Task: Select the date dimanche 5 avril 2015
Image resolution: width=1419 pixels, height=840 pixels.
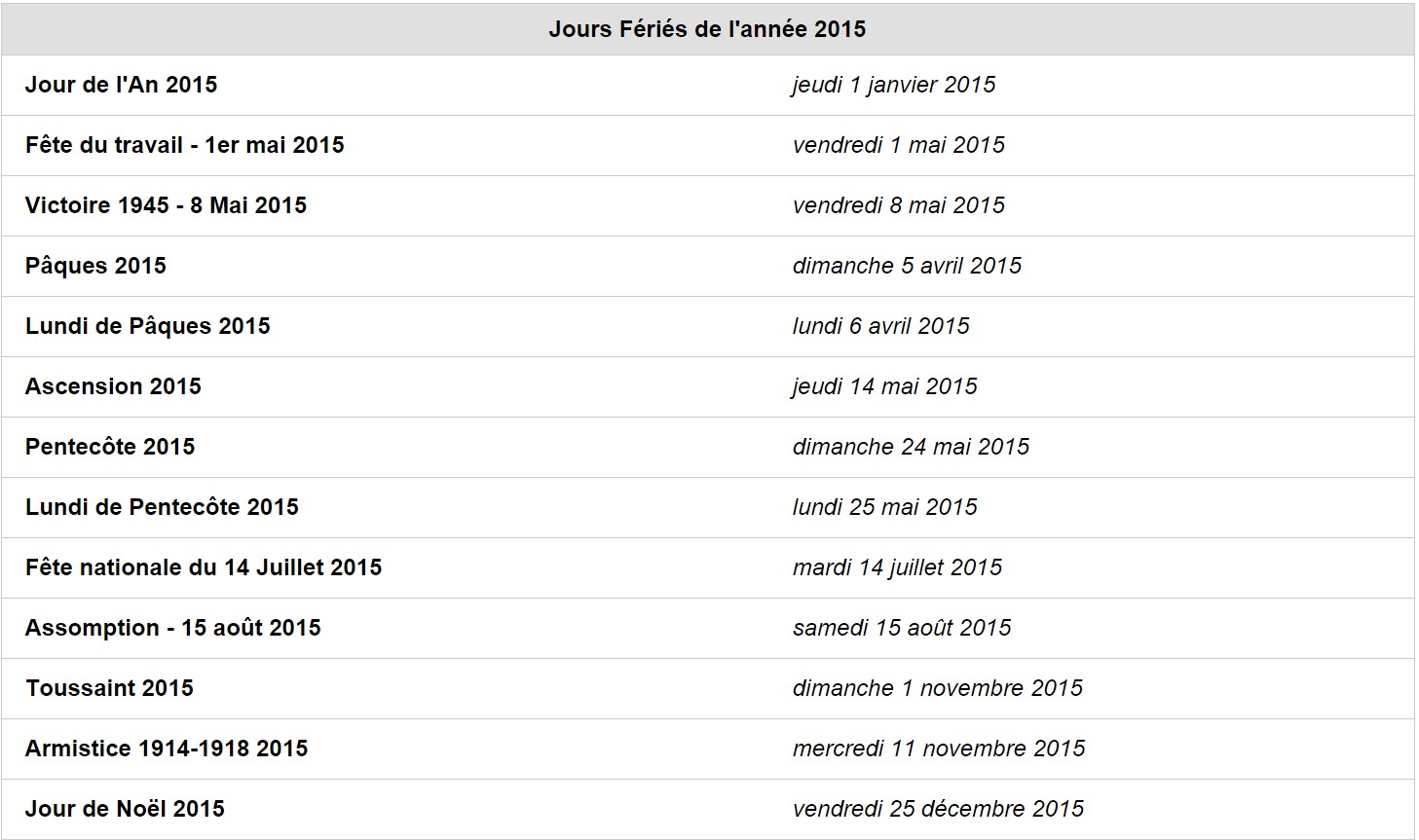Action: point(908,266)
